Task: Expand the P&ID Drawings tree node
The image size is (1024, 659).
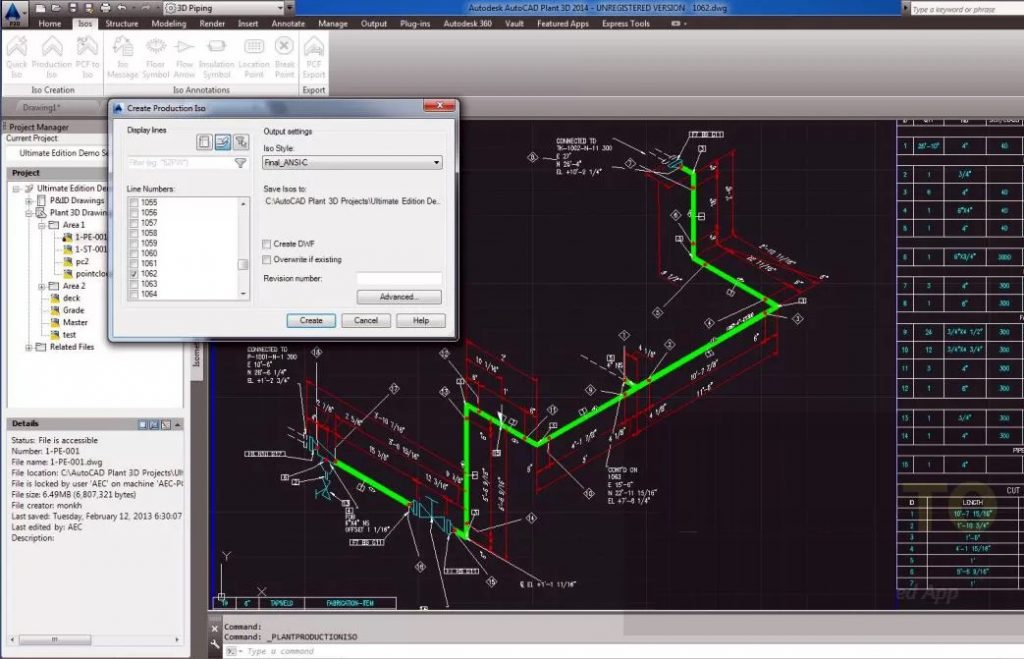Action: pos(29,201)
